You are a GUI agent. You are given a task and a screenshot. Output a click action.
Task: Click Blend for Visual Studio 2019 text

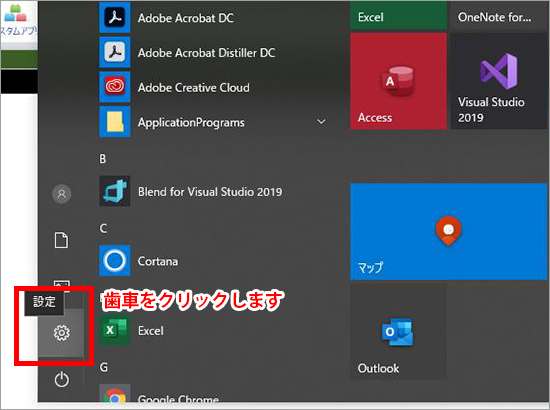210,192
